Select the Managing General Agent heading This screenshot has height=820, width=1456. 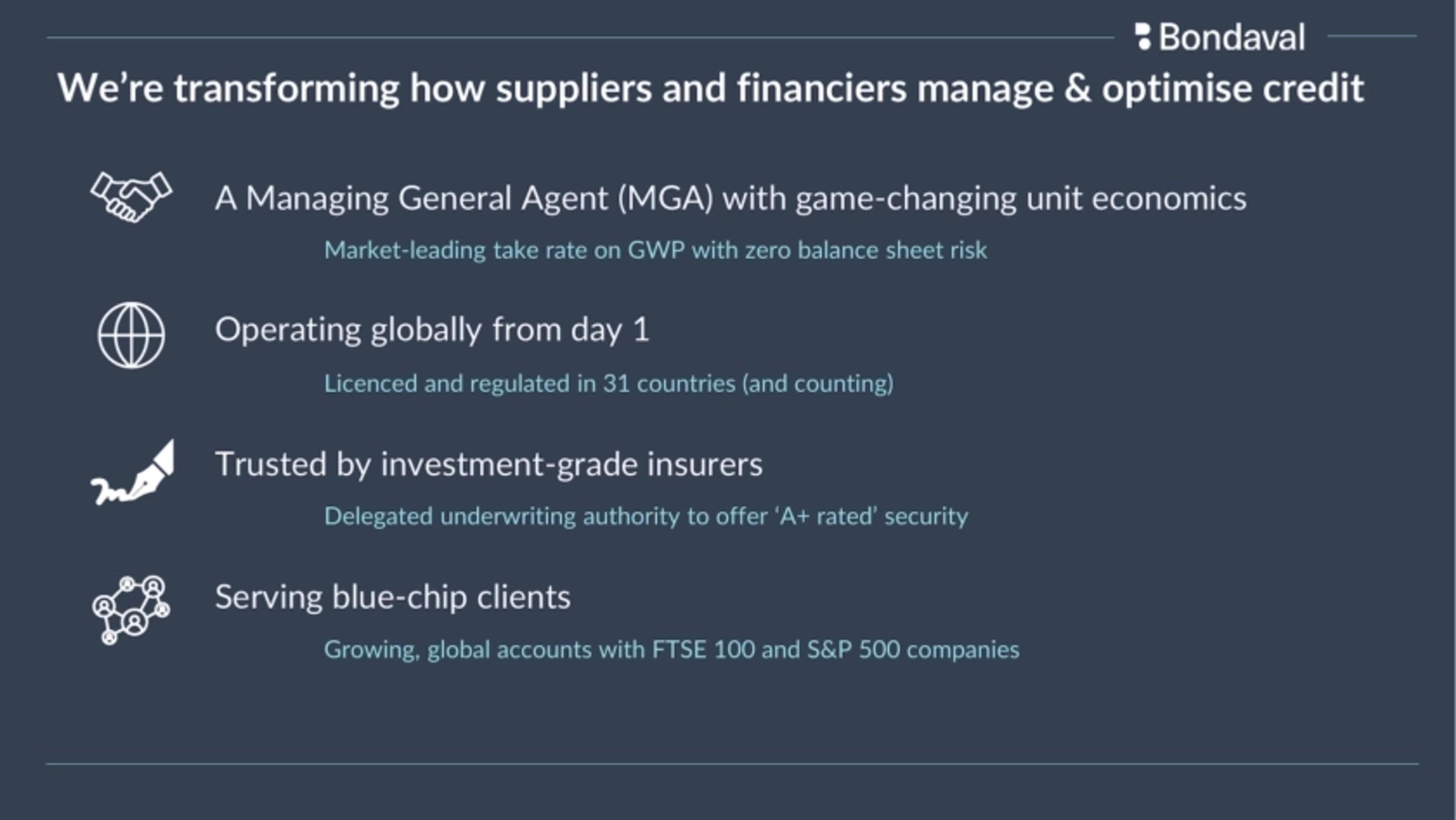pos(730,198)
